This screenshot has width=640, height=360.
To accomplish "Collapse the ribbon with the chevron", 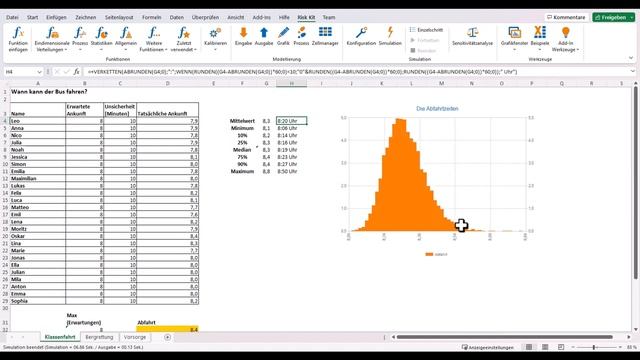I will point(631,58).
